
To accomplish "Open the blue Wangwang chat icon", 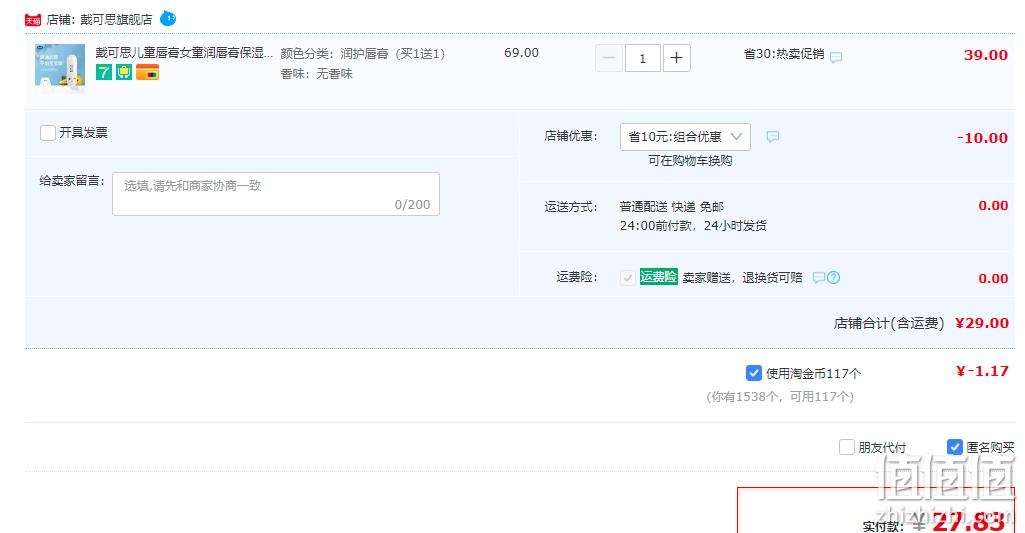I will point(168,18).
